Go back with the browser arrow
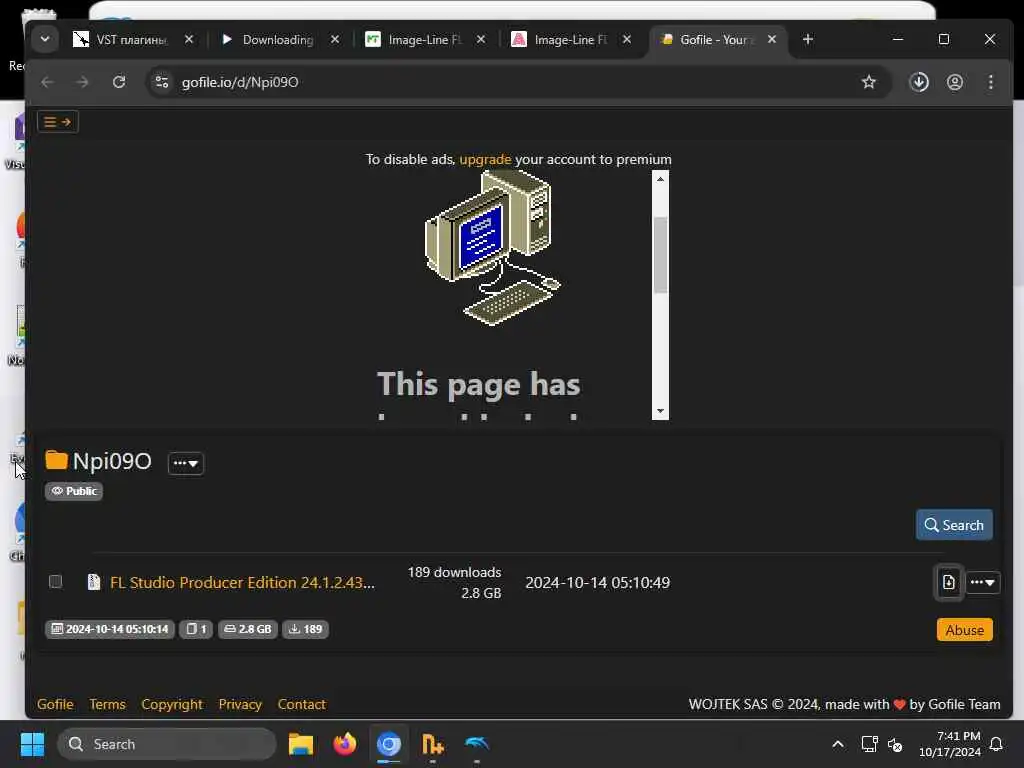The image size is (1024, 768). coord(47,82)
